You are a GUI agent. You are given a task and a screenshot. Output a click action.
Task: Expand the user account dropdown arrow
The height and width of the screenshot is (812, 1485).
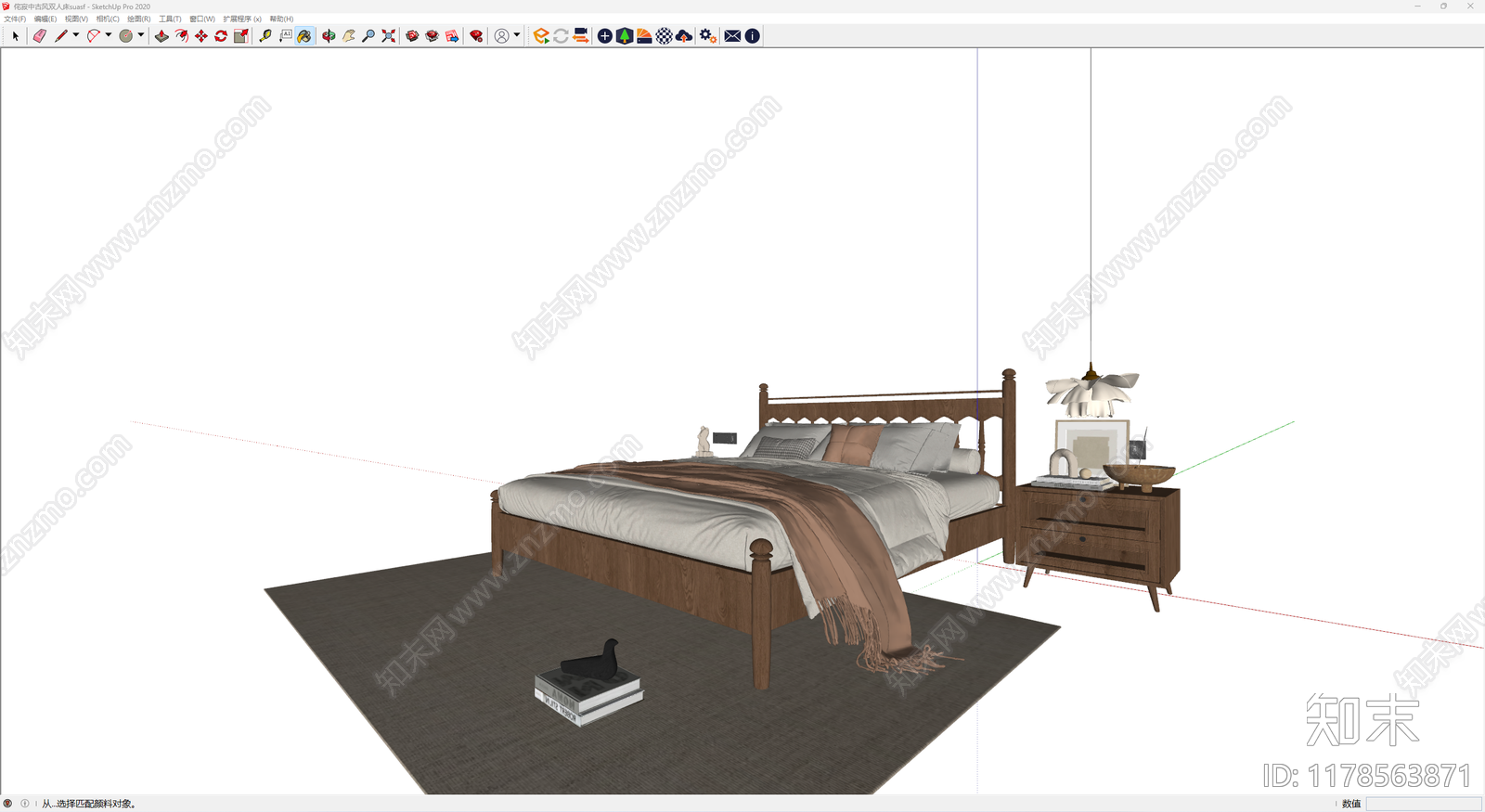coord(517,35)
